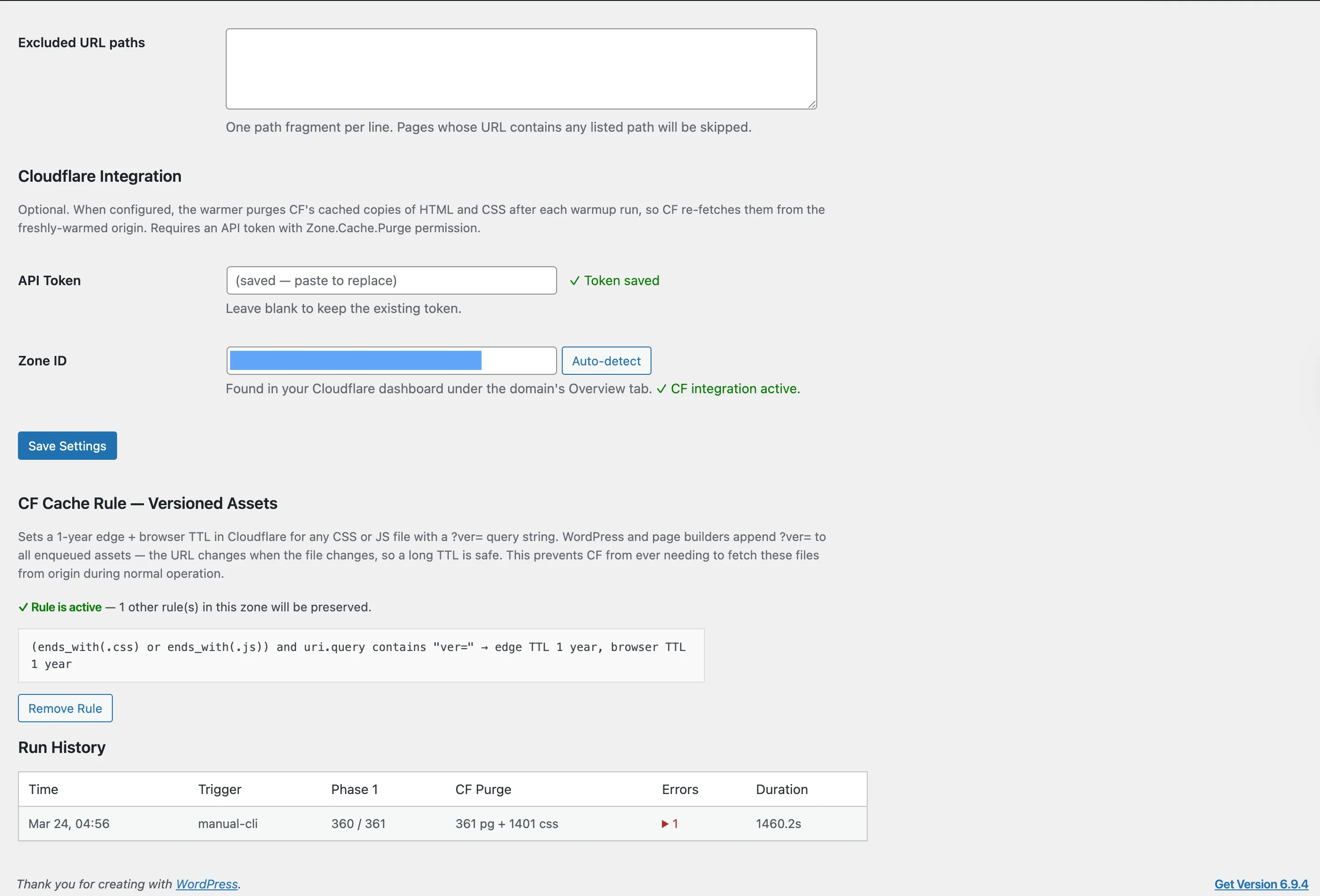This screenshot has height=896, width=1320.
Task: Click the manual-cli trigger cell
Action: point(228,823)
